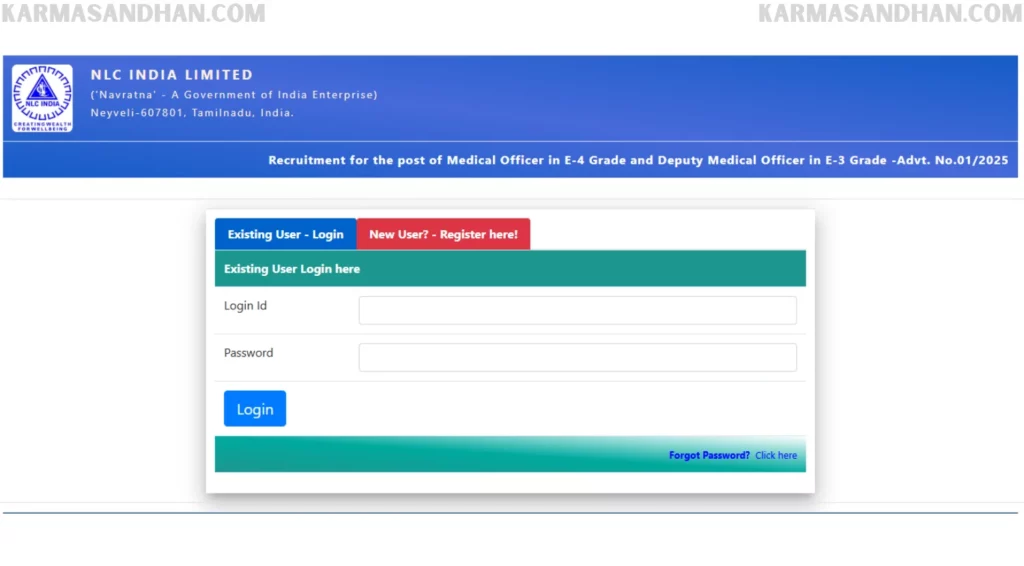Select the 'Password' label
The image size is (1024, 566).
(249, 353)
